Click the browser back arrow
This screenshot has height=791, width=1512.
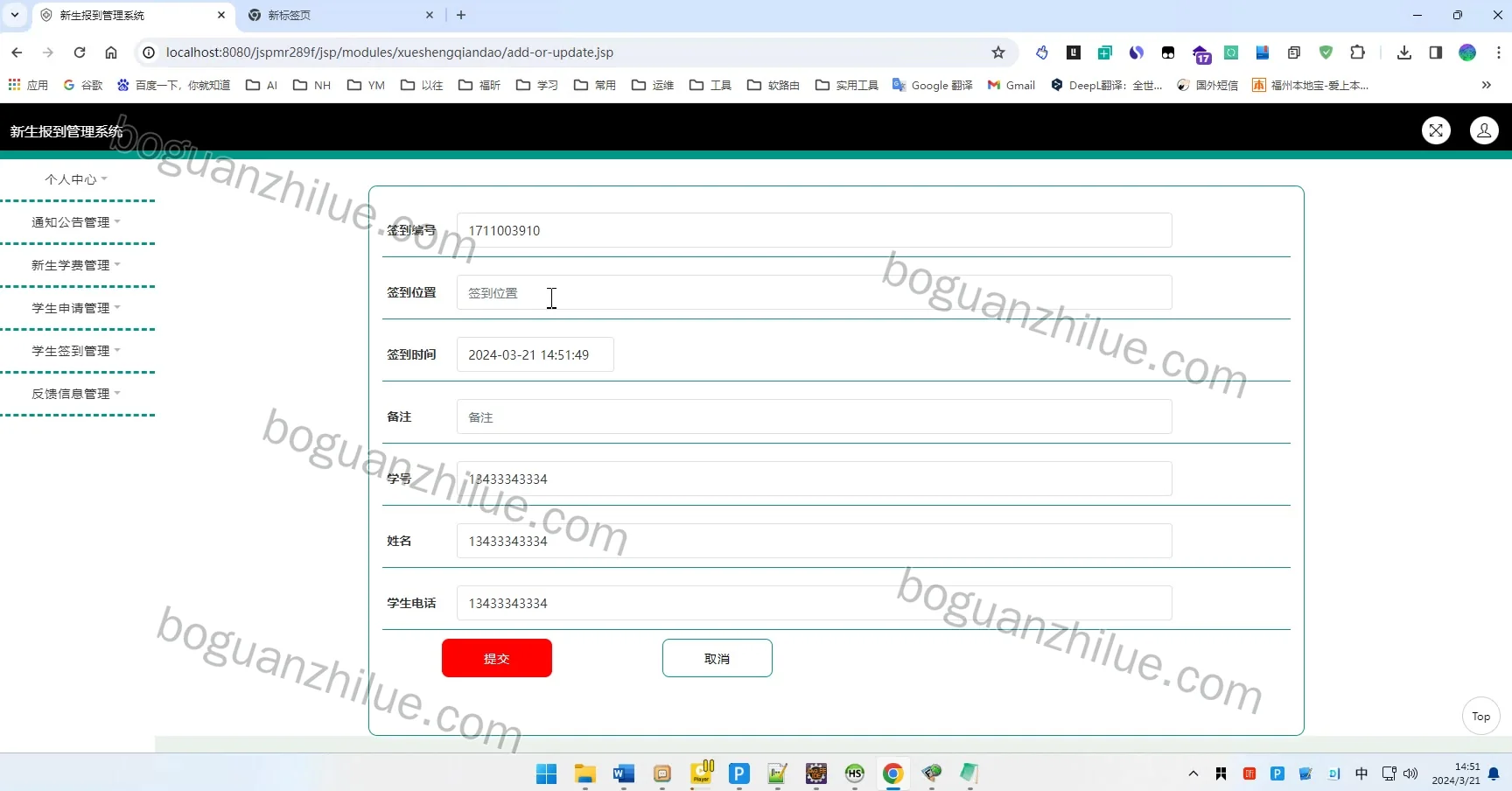tap(17, 52)
